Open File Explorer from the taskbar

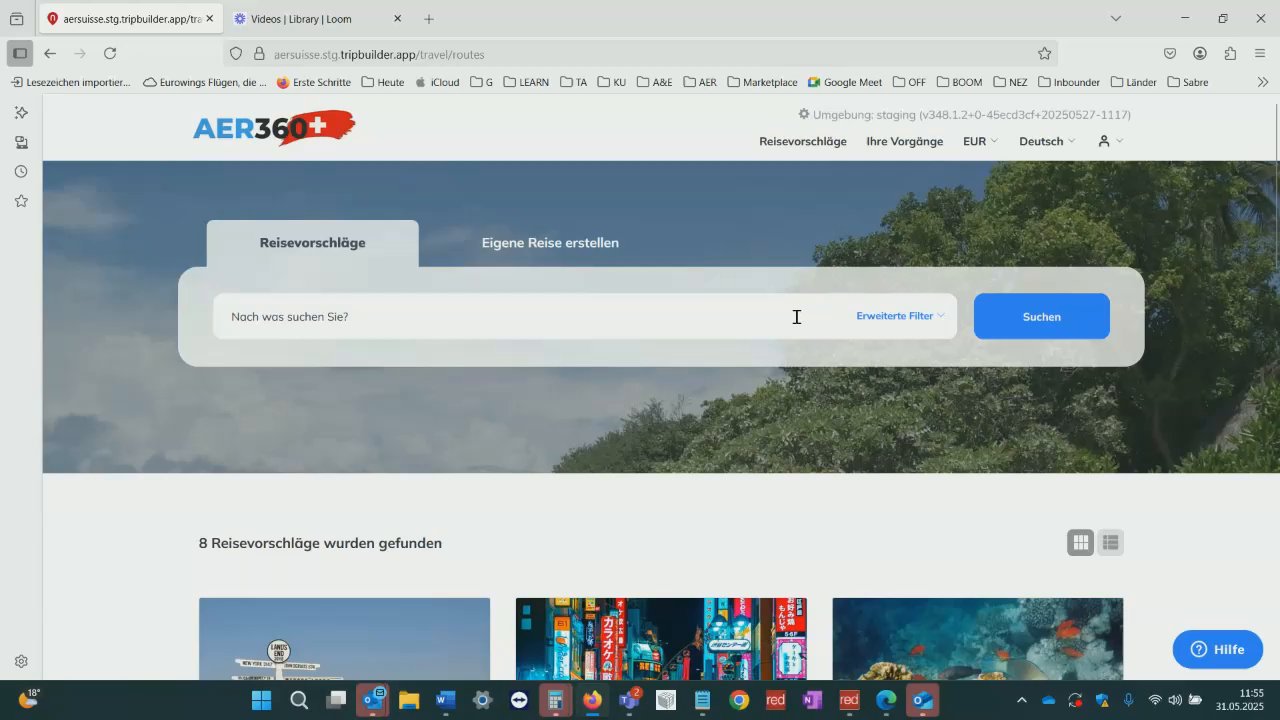coord(408,700)
